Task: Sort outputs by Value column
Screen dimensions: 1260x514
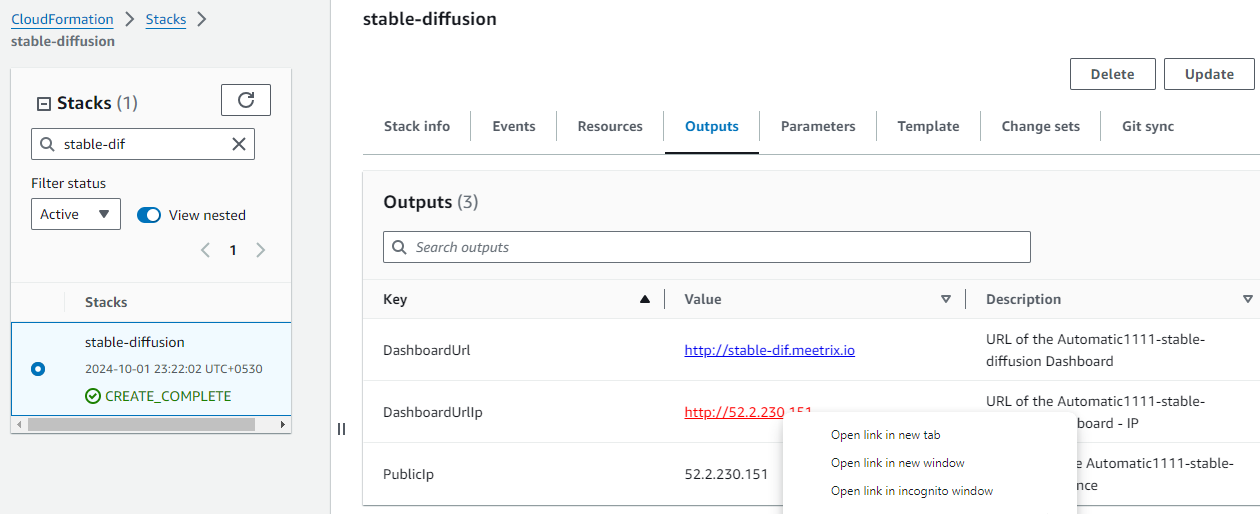Action: (x=946, y=299)
